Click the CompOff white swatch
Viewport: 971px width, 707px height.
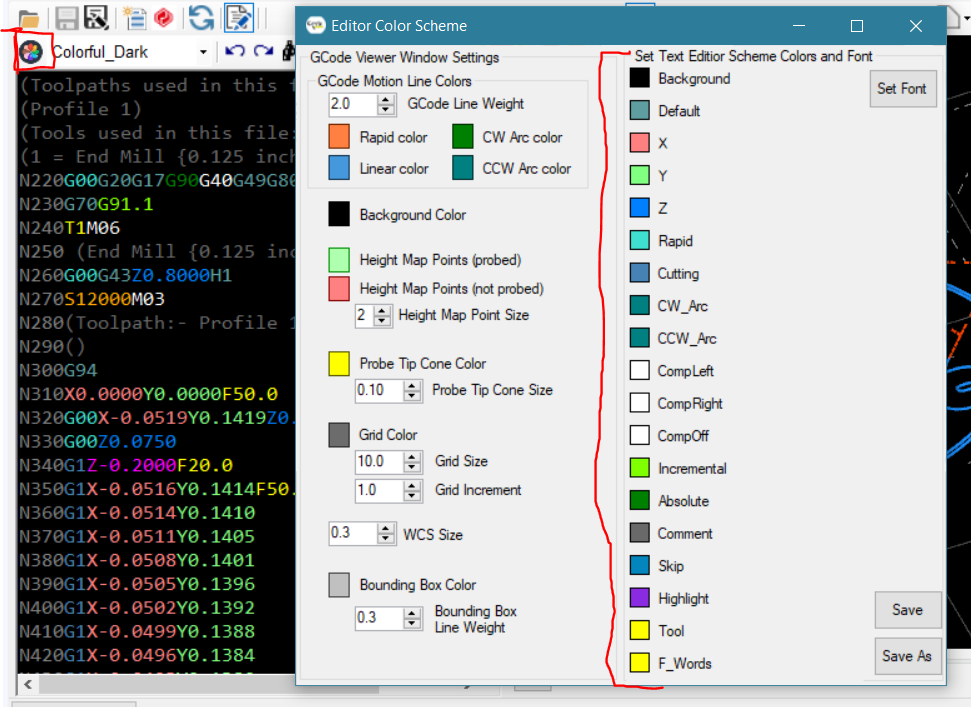[x=640, y=435]
